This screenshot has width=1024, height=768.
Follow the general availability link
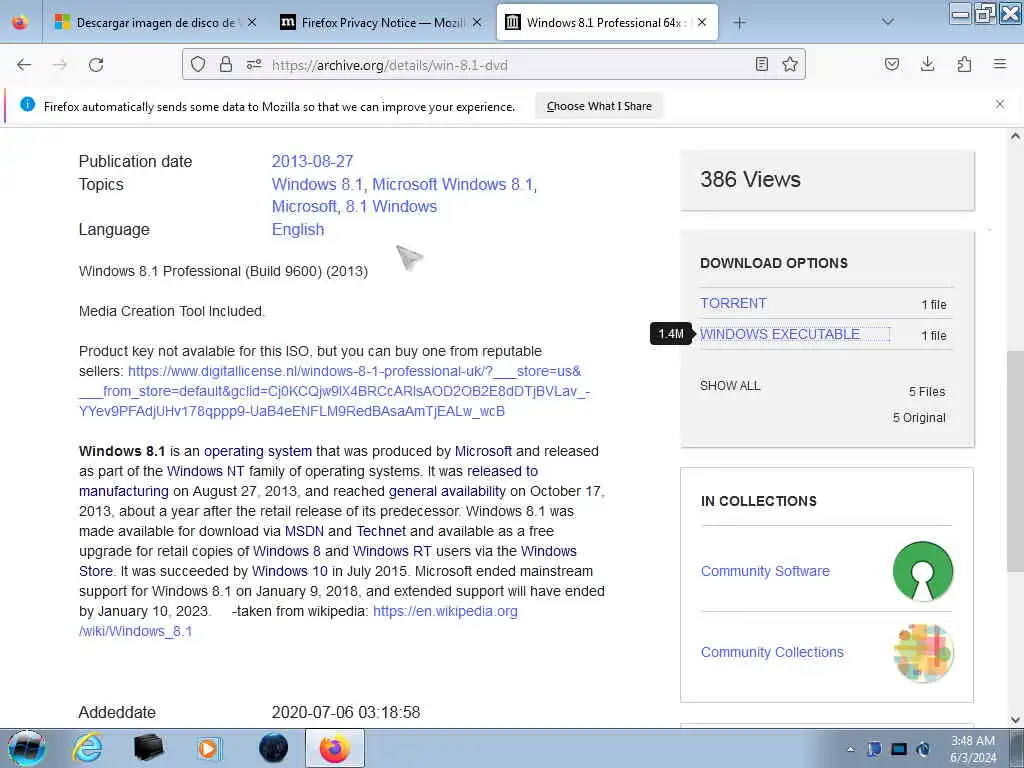[447, 491]
